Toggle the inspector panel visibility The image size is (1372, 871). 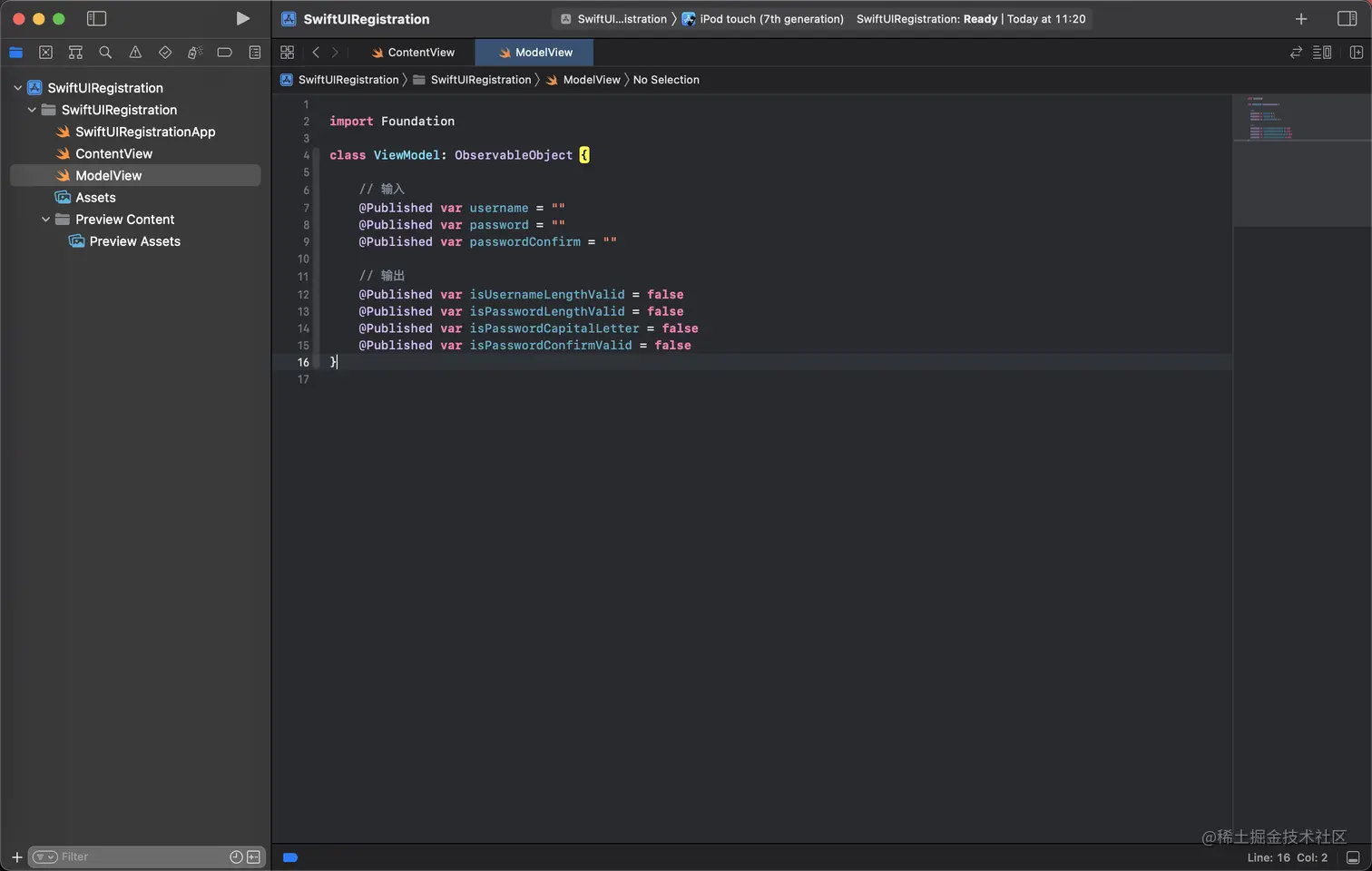1347,18
